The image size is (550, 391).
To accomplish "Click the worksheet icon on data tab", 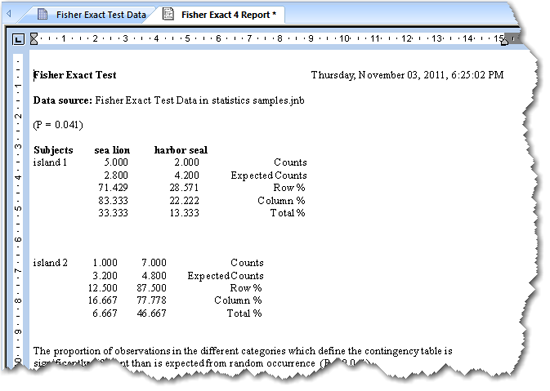I will (x=43, y=14).
